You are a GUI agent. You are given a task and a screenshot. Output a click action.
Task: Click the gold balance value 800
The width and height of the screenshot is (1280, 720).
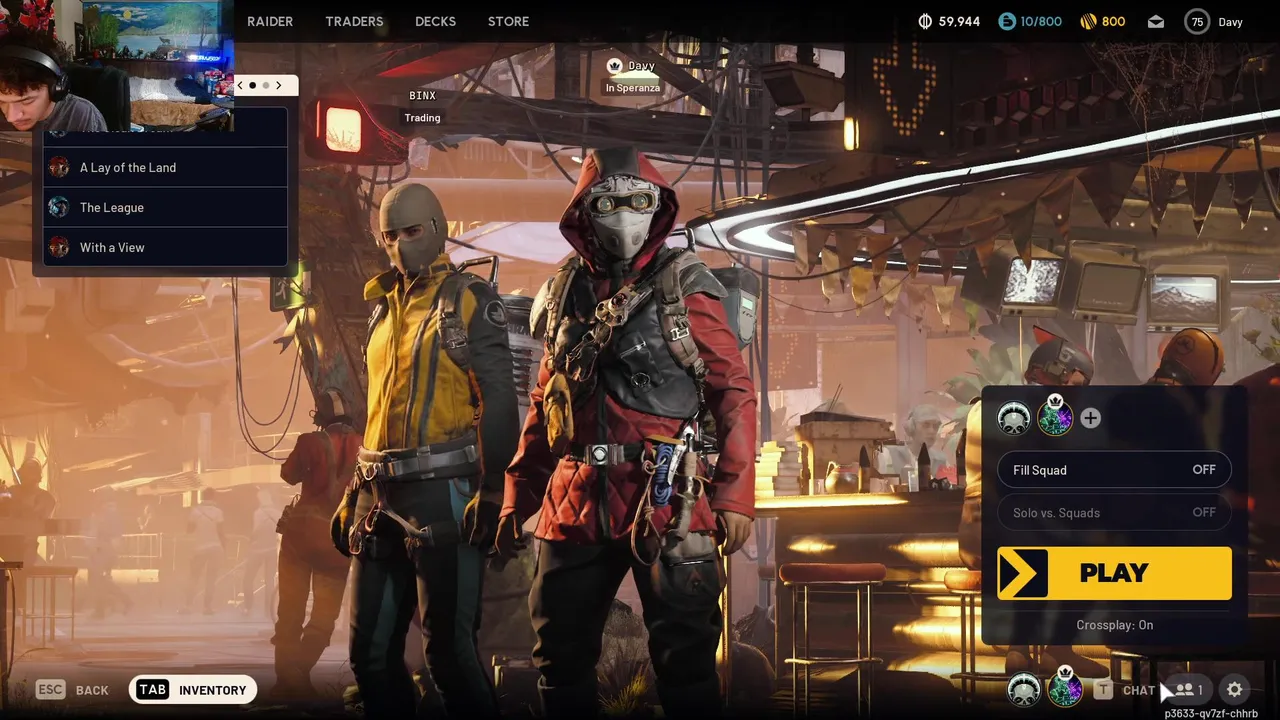1113,21
